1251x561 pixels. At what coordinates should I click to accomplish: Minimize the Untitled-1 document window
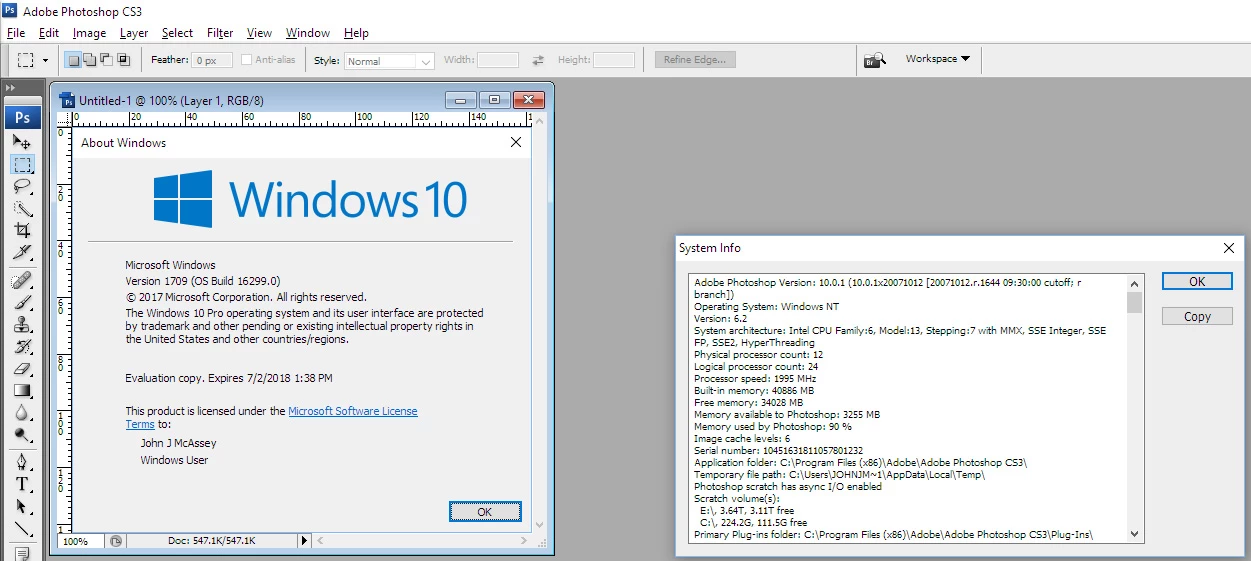(460, 99)
